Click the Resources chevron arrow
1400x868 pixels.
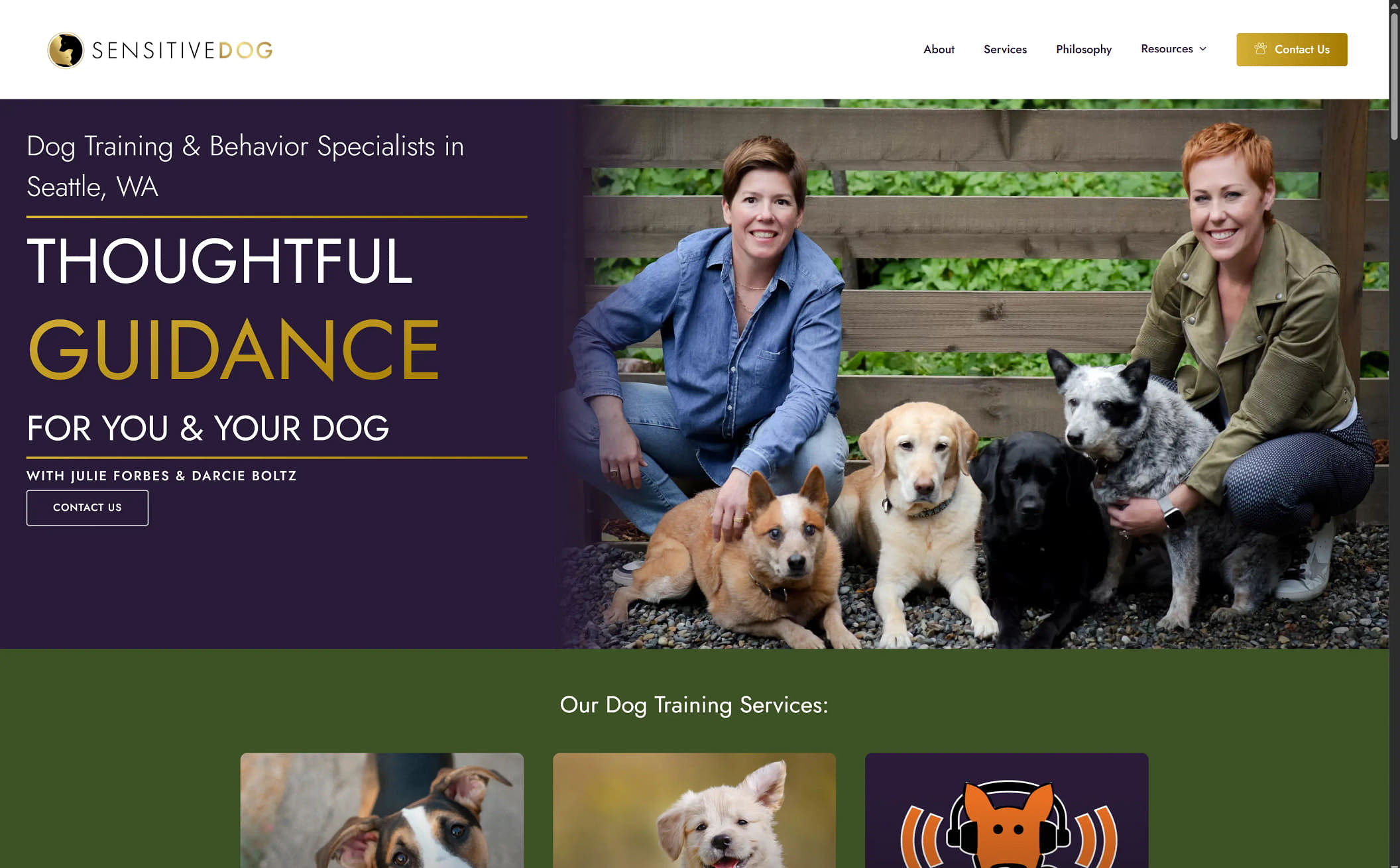tap(1202, 49)
